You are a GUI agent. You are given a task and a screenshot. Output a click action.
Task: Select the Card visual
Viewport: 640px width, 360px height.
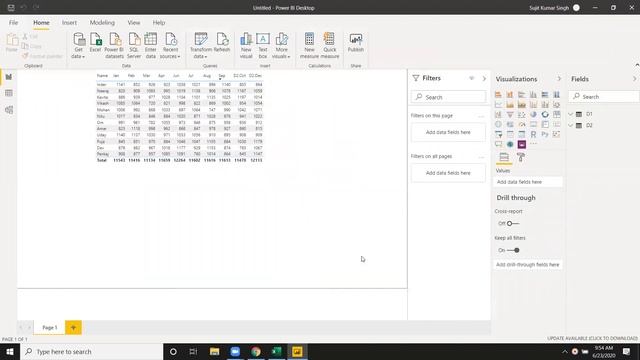[533, 124]
